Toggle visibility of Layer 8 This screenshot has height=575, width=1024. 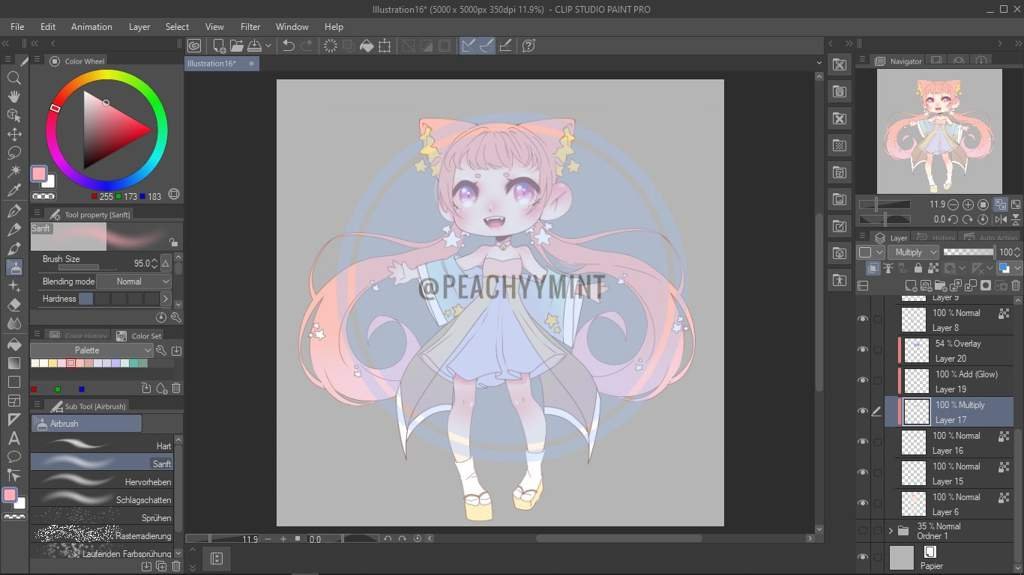[x=863, y=319]
